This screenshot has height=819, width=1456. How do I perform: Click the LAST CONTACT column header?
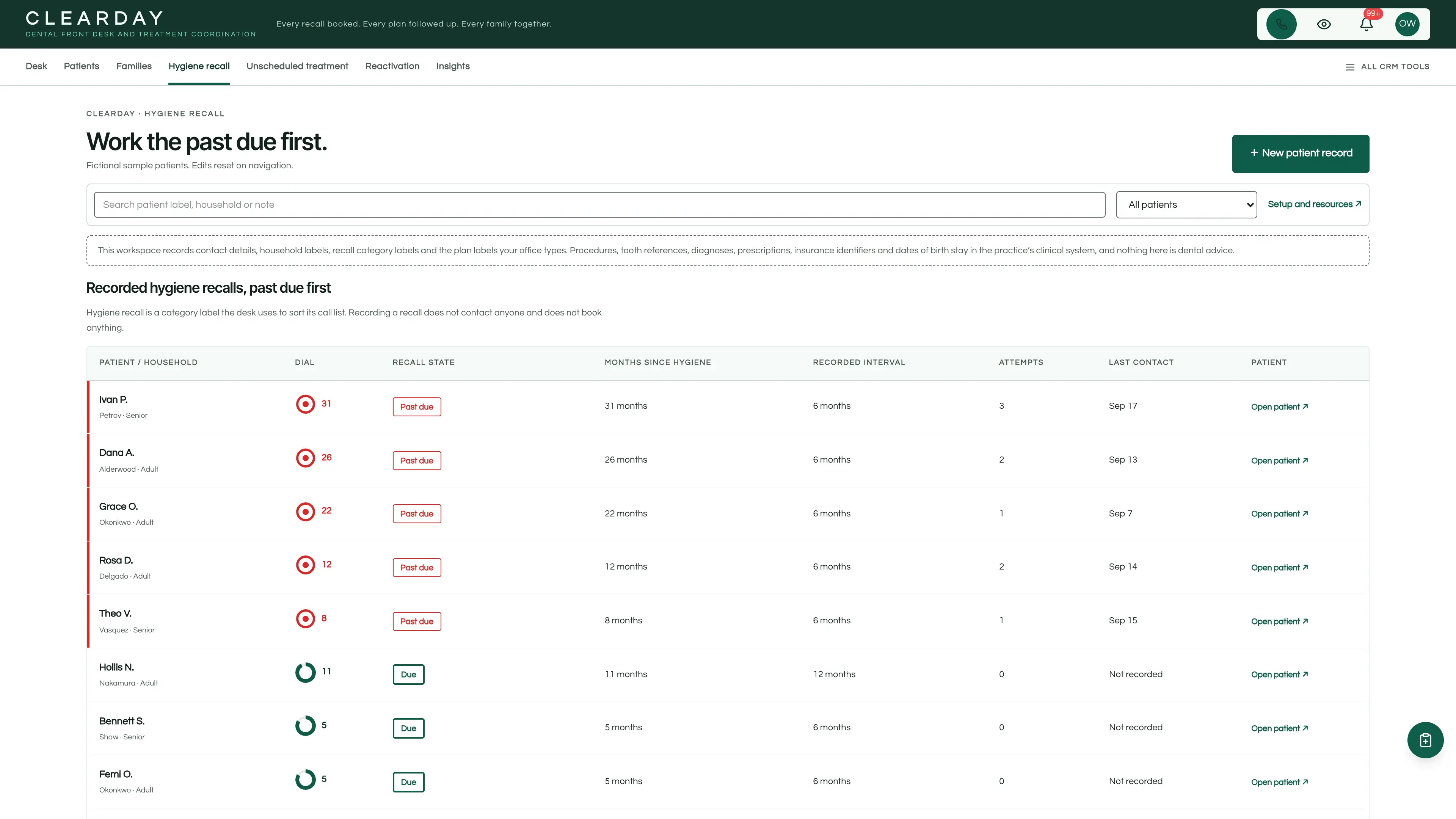pos(1141,362)
